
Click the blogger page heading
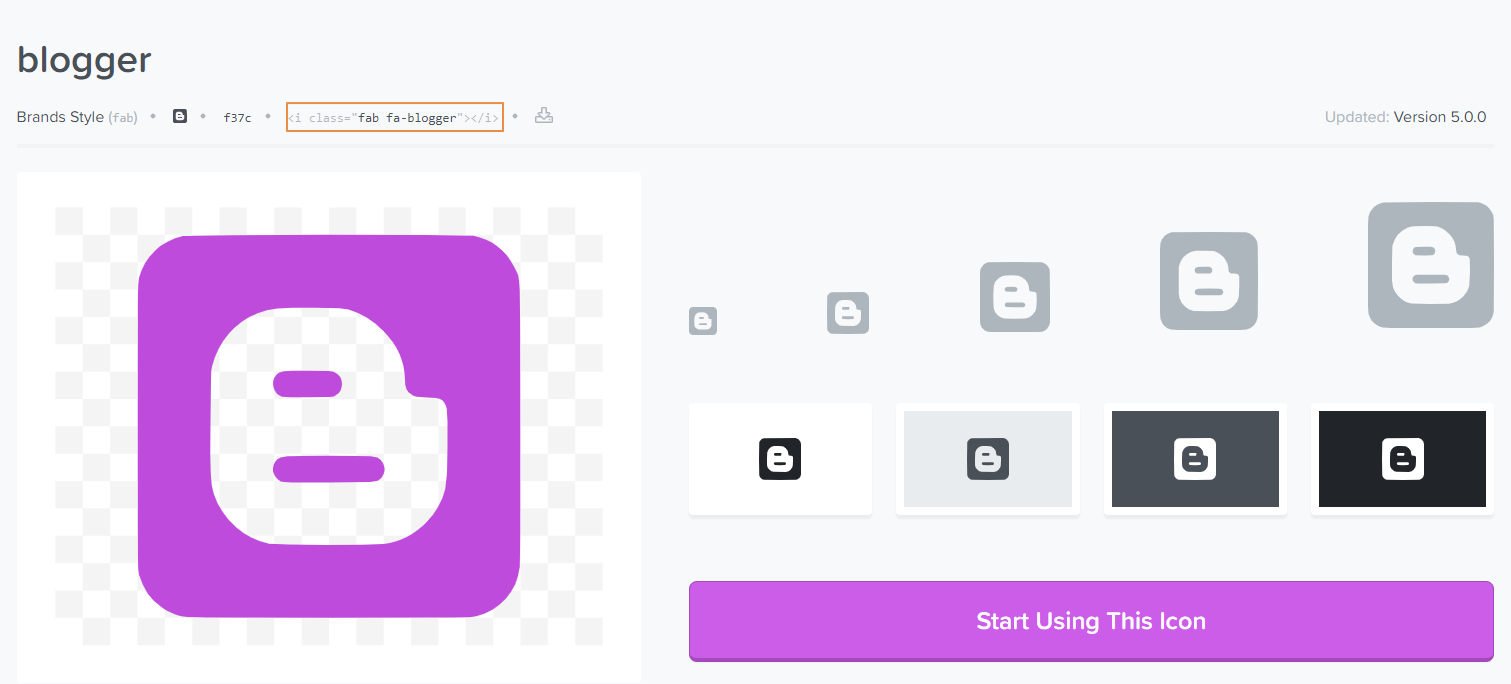pos(84,61)
